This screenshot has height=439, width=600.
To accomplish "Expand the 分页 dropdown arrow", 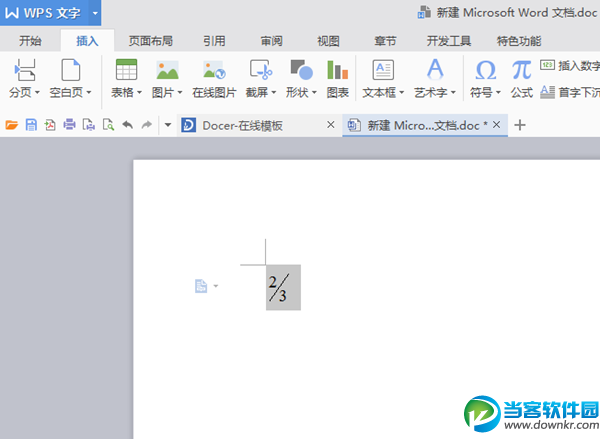I will pyautogui.click(x=37, y=92).
